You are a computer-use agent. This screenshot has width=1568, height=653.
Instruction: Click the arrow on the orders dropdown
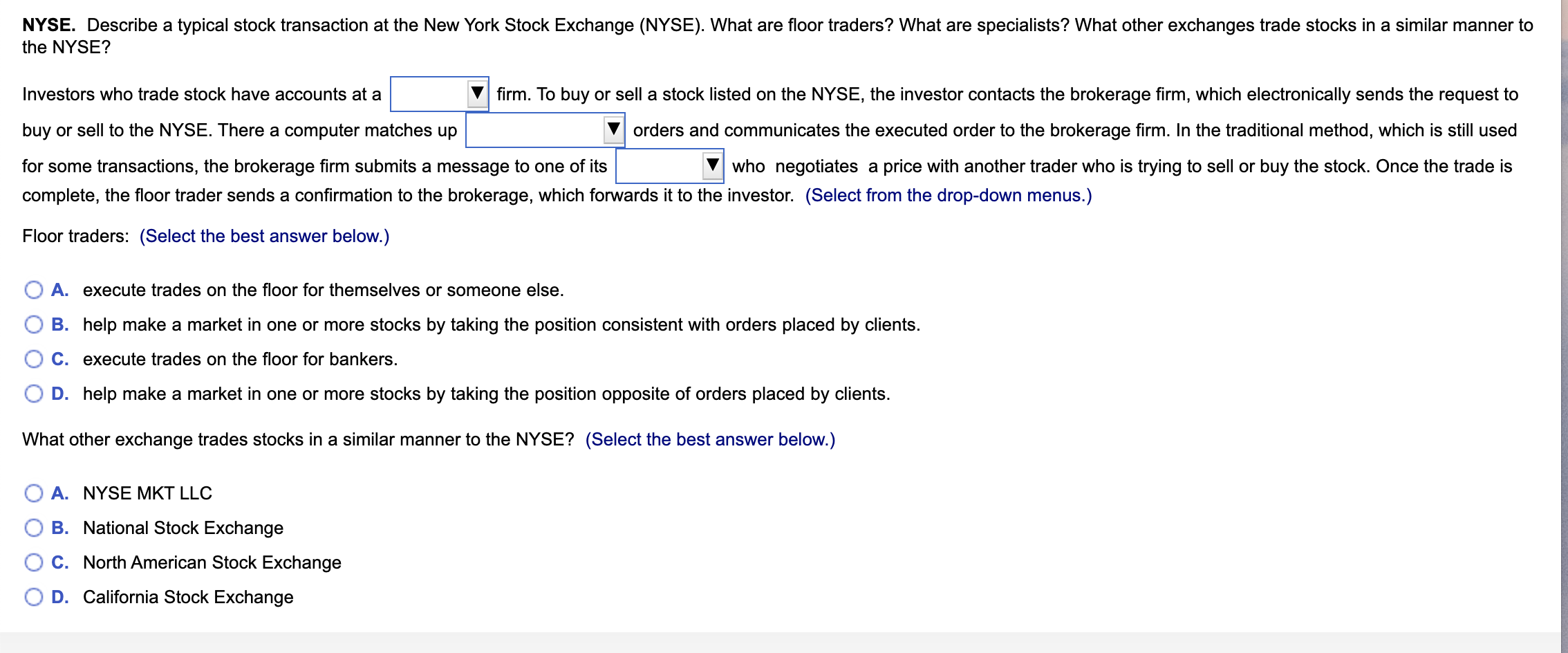[x=613, y=129]
